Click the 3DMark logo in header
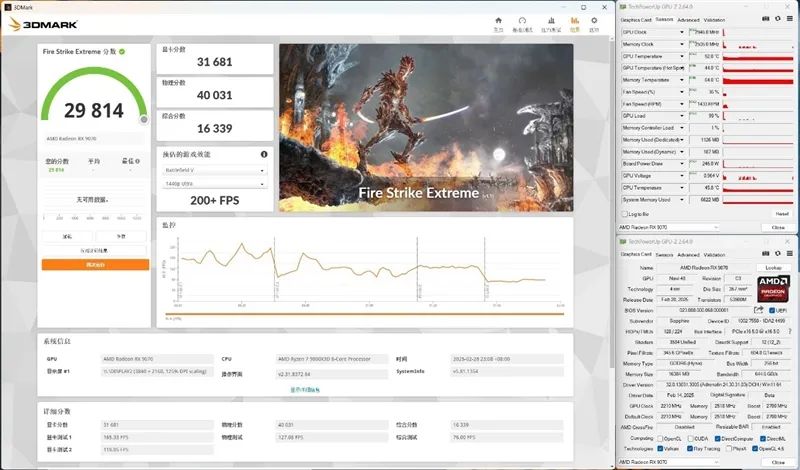The image size is (800, 470). coord(43,24)
